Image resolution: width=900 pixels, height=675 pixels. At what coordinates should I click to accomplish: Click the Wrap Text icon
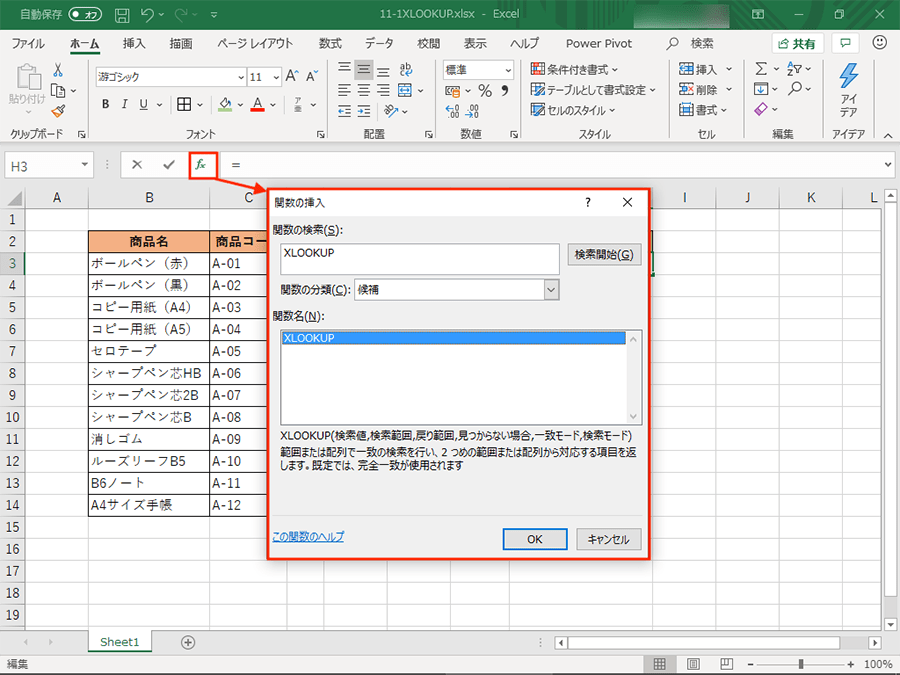(x=405, y=69)
